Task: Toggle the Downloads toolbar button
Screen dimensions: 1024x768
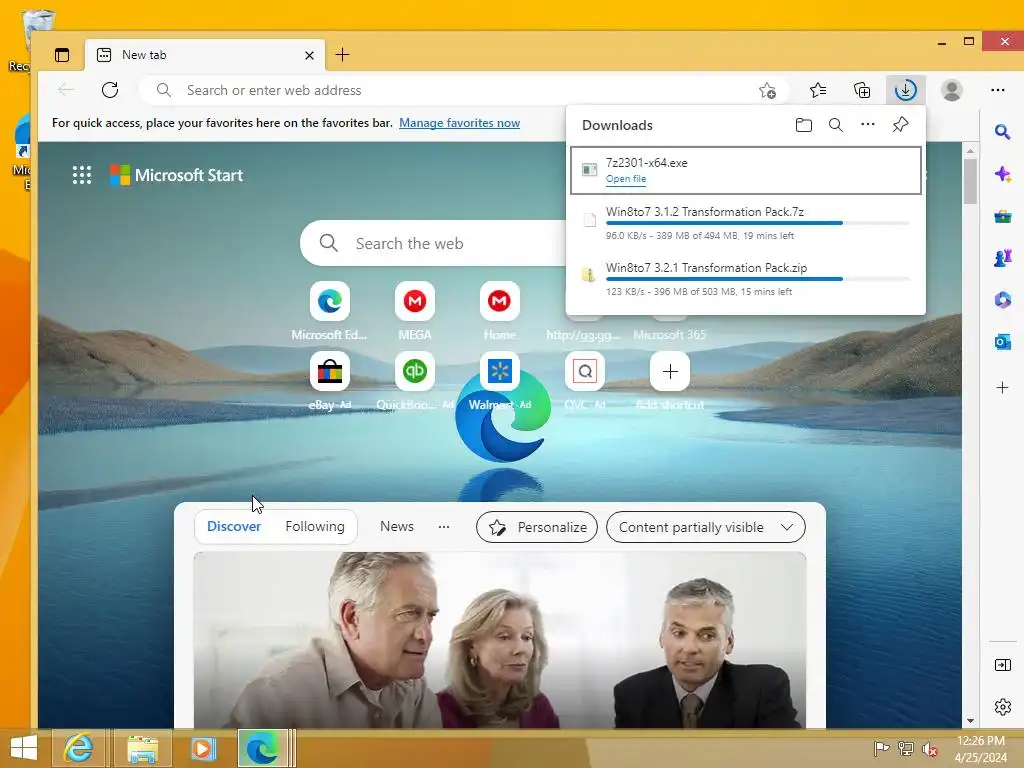Action: tap(905, 90)
